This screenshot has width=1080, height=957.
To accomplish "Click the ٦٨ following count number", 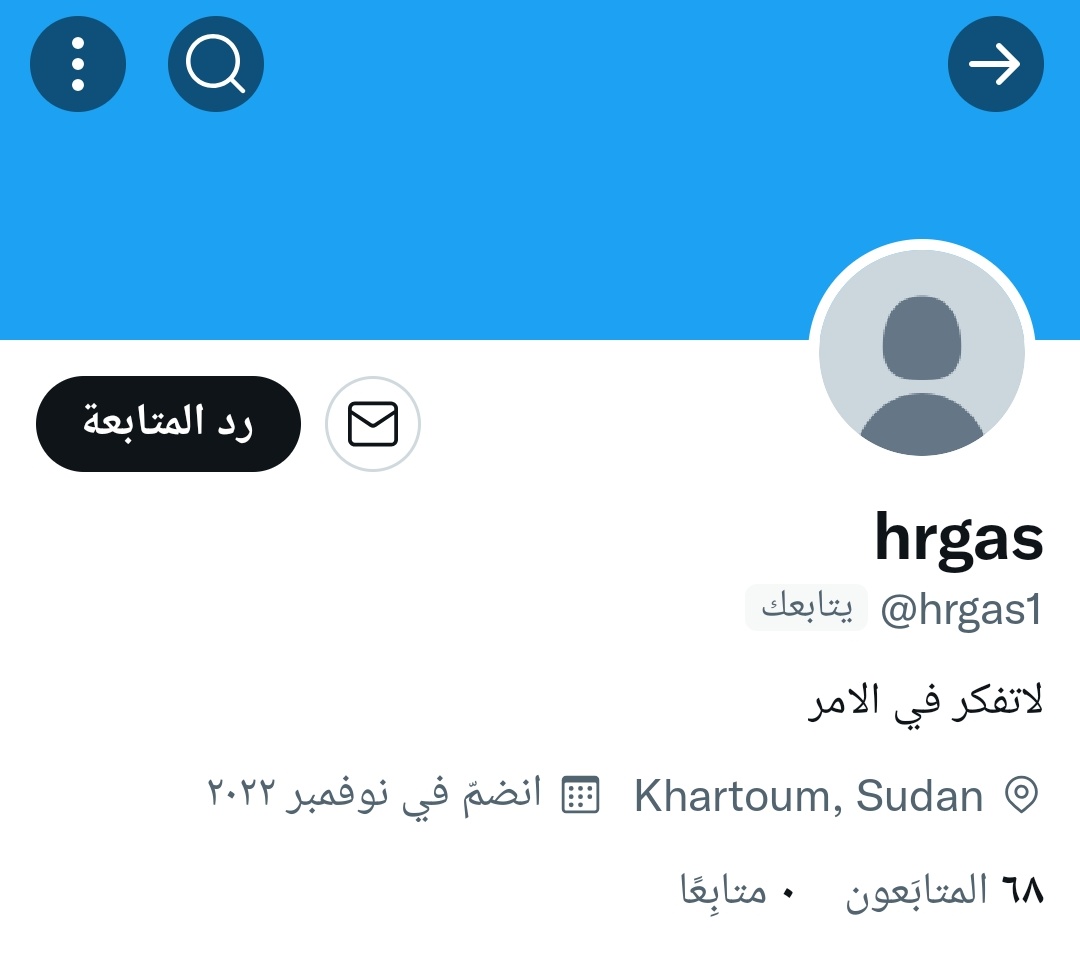I will coord(1023,889).
